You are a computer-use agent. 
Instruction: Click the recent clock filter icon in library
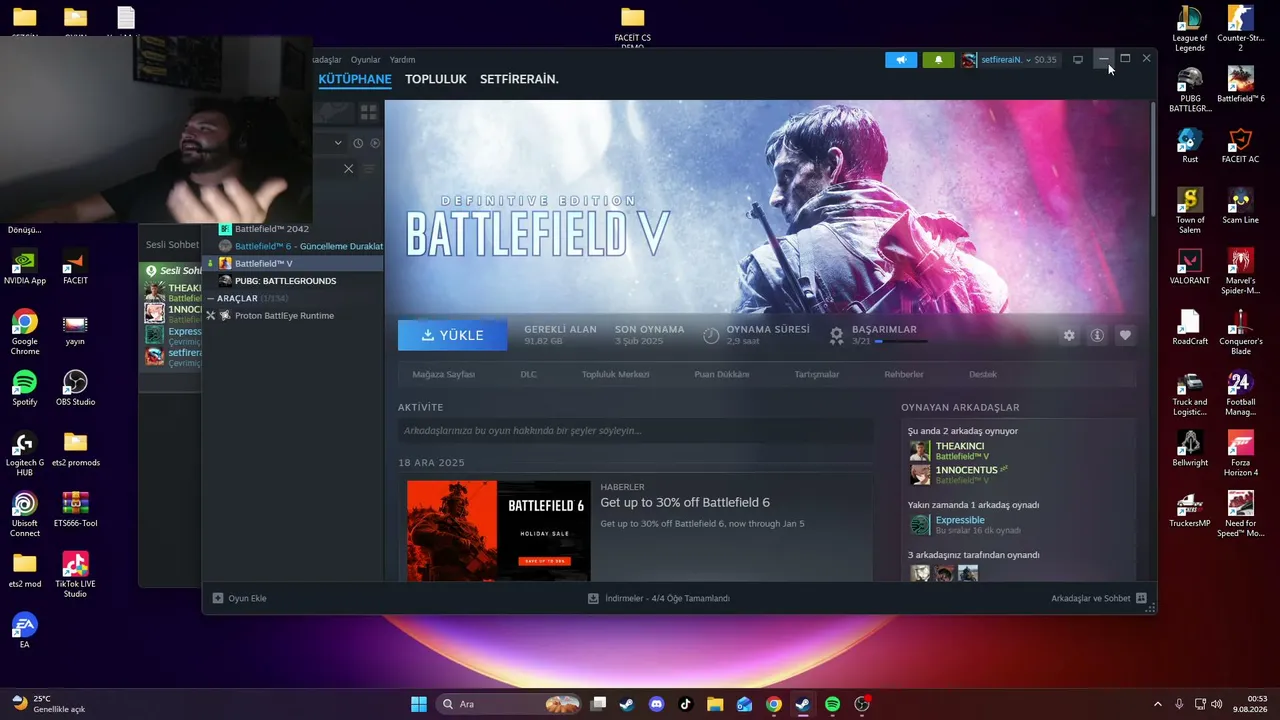click(x=358, y=143)
